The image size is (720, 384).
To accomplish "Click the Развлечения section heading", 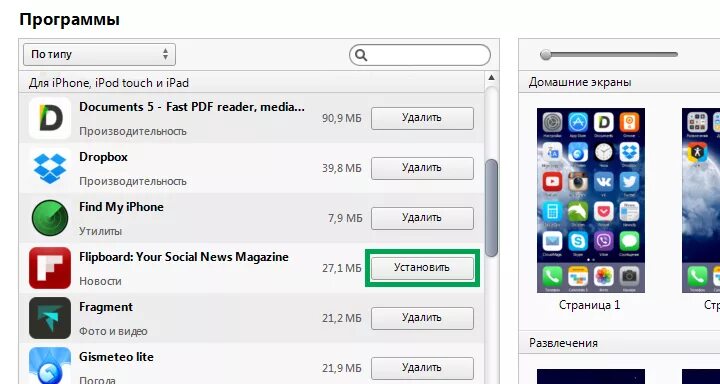I will tap(563, 343).
